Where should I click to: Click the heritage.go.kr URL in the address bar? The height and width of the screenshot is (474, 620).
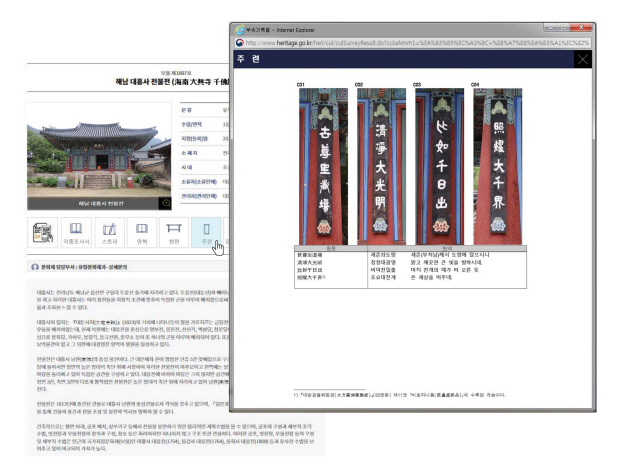click(x=417, y=43)
